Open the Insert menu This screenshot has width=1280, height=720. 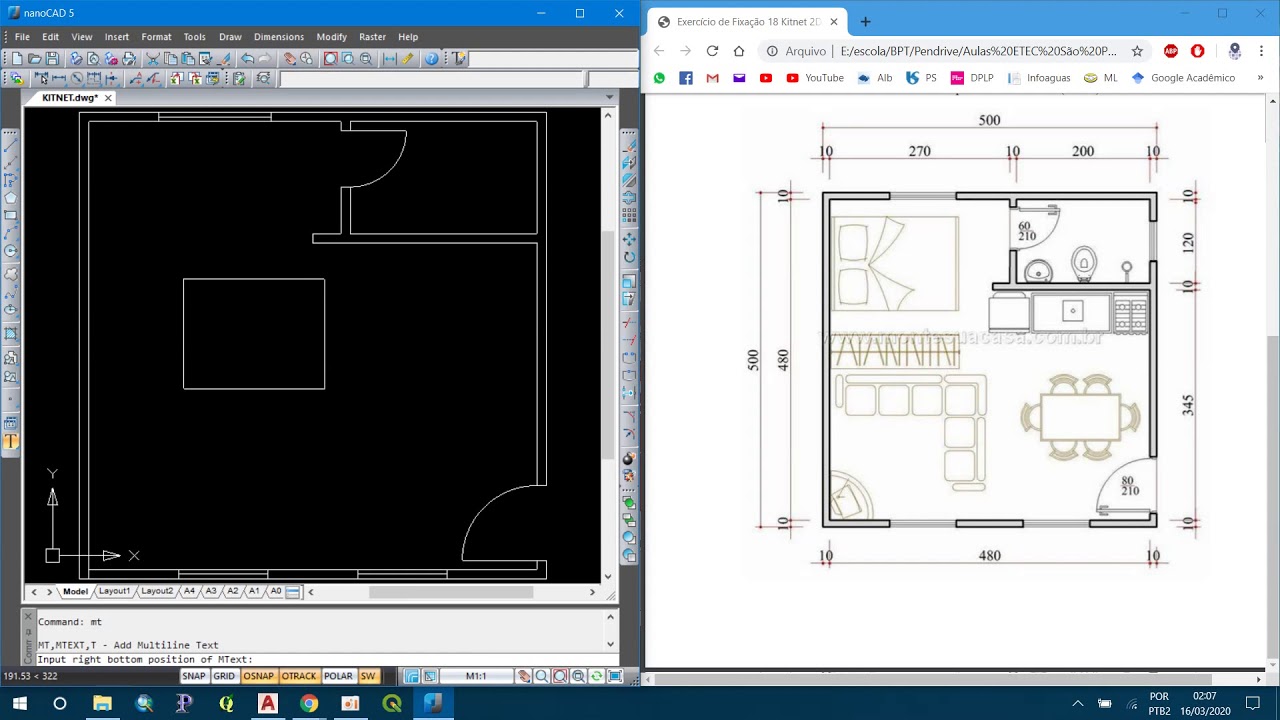(x=117, y=37)
